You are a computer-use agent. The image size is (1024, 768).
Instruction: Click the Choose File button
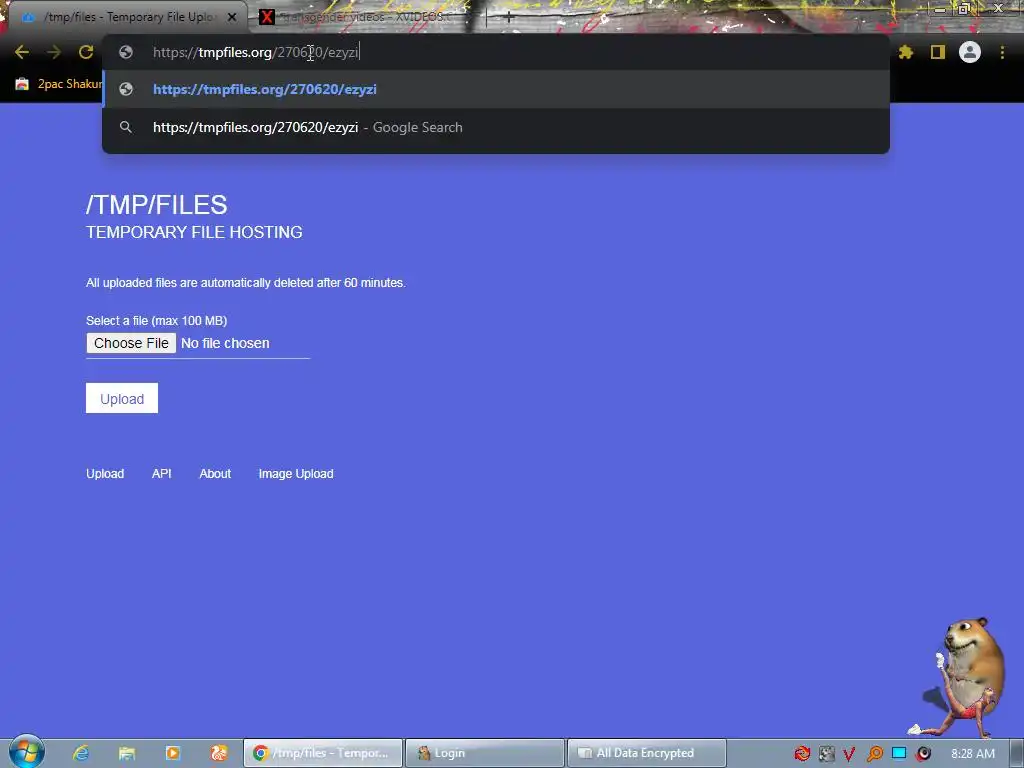(x=131, y=343)
